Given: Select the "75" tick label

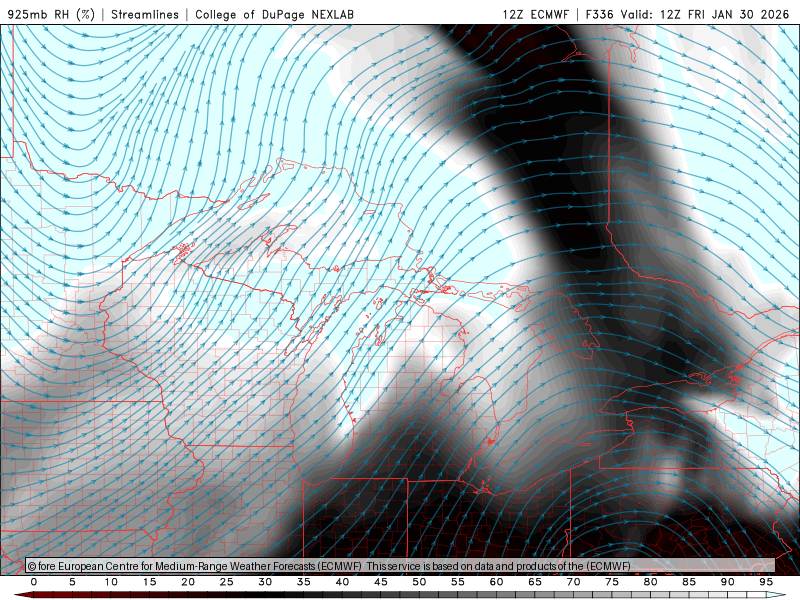Looking at the screenshot, I should pyautogui.click(x=612, y=582).
